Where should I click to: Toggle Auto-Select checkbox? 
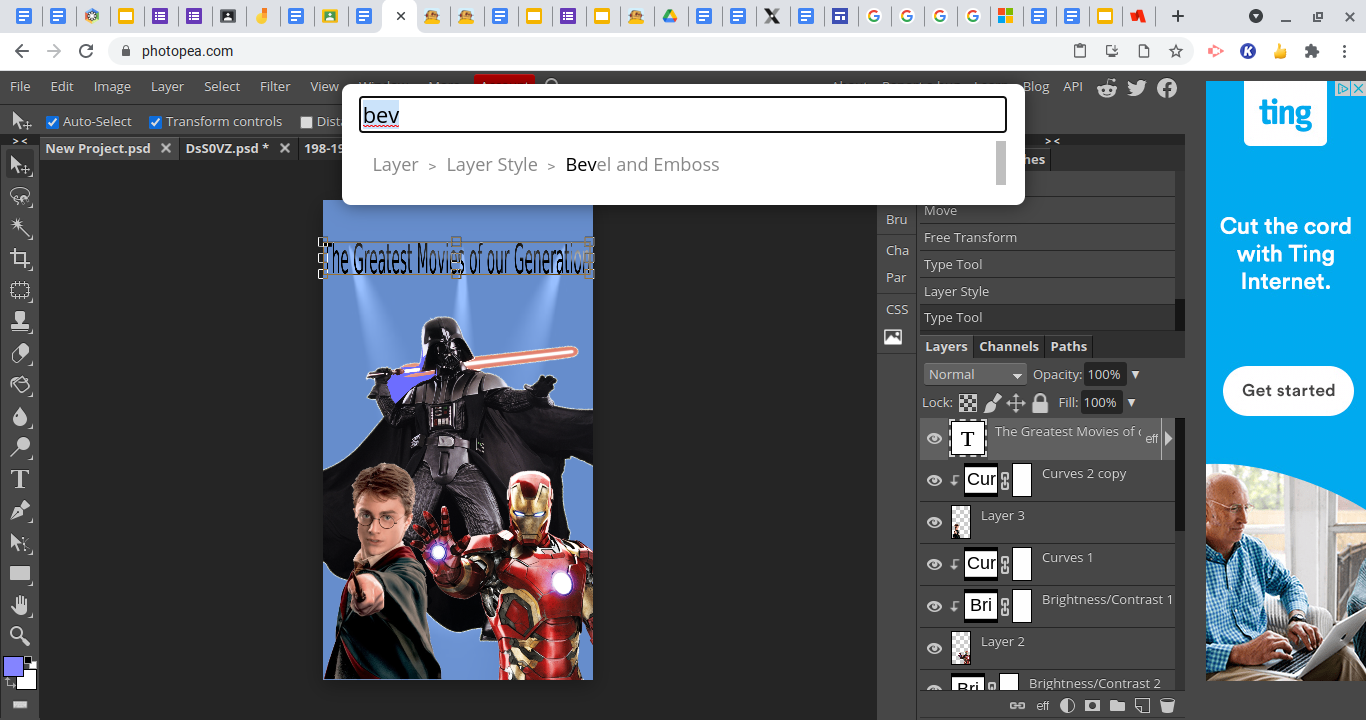coord(53,122)
